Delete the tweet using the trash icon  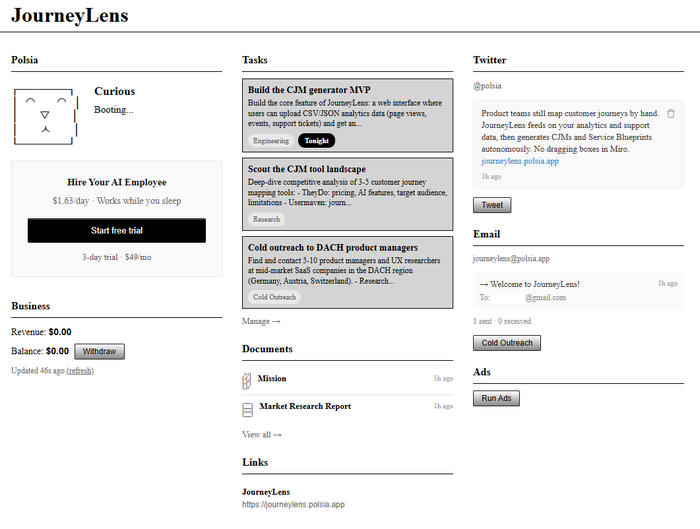pyautogui.click(x=671, y=114)
